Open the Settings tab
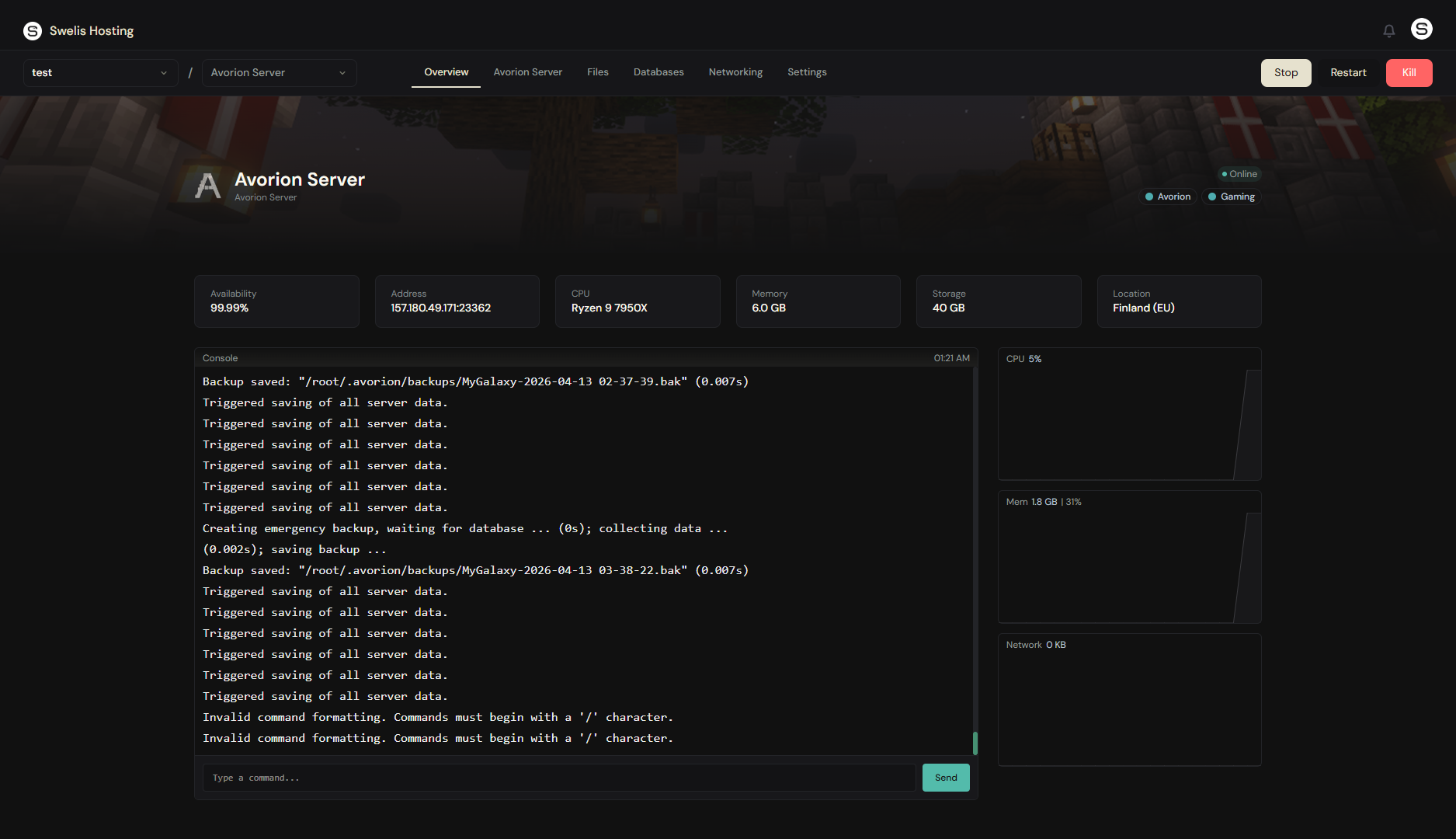The height and width of the screenshot is (839, 1456). point(807,72)
